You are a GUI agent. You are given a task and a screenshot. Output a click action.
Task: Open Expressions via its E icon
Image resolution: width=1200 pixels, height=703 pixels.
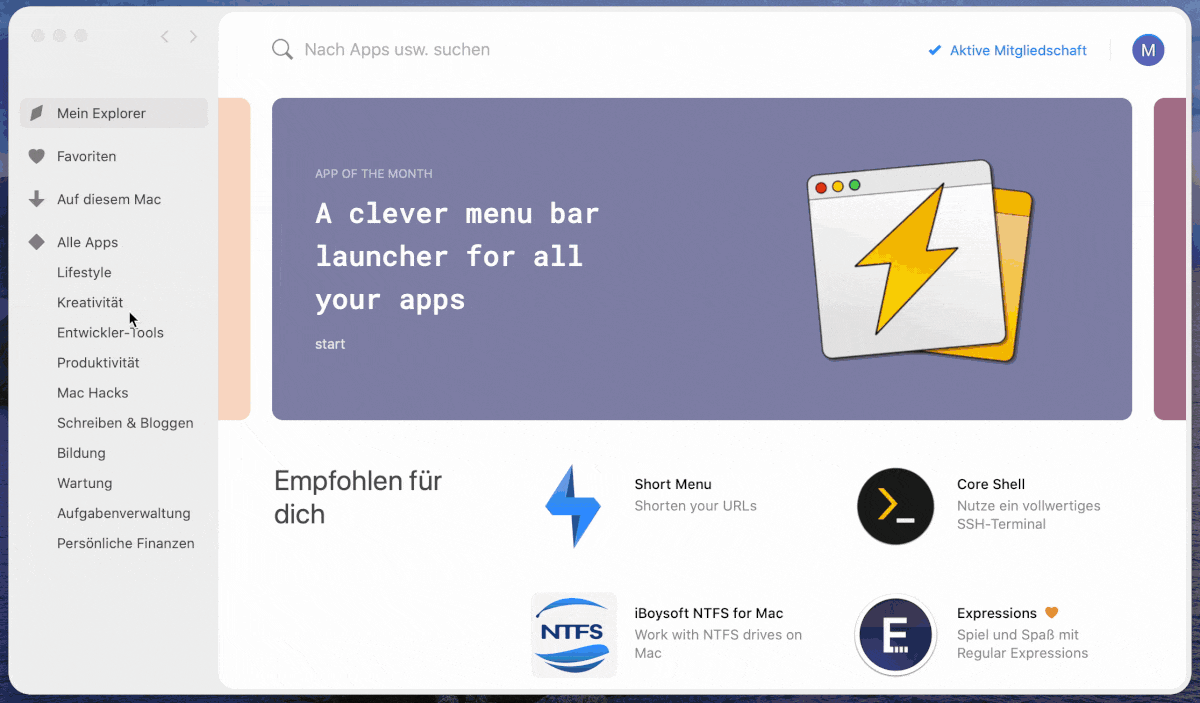click(895, 635)
